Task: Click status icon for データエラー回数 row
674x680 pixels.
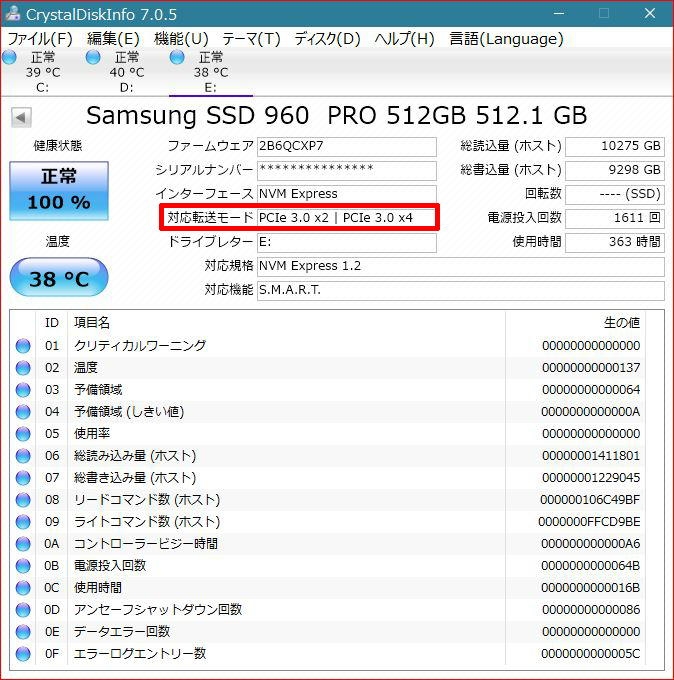Action: click(23, 632)
